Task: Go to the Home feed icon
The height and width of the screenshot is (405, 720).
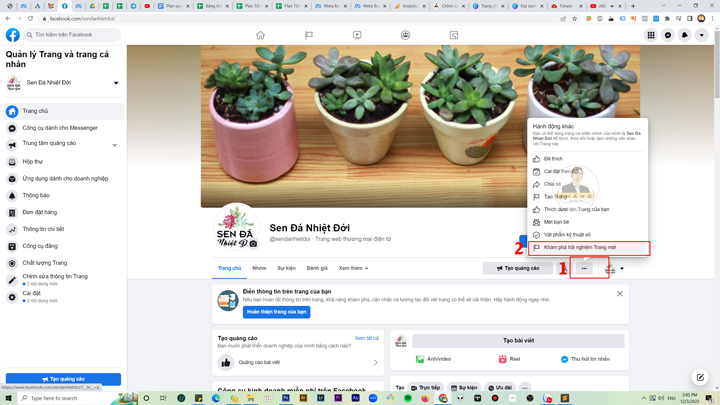Action: [260, 35]
